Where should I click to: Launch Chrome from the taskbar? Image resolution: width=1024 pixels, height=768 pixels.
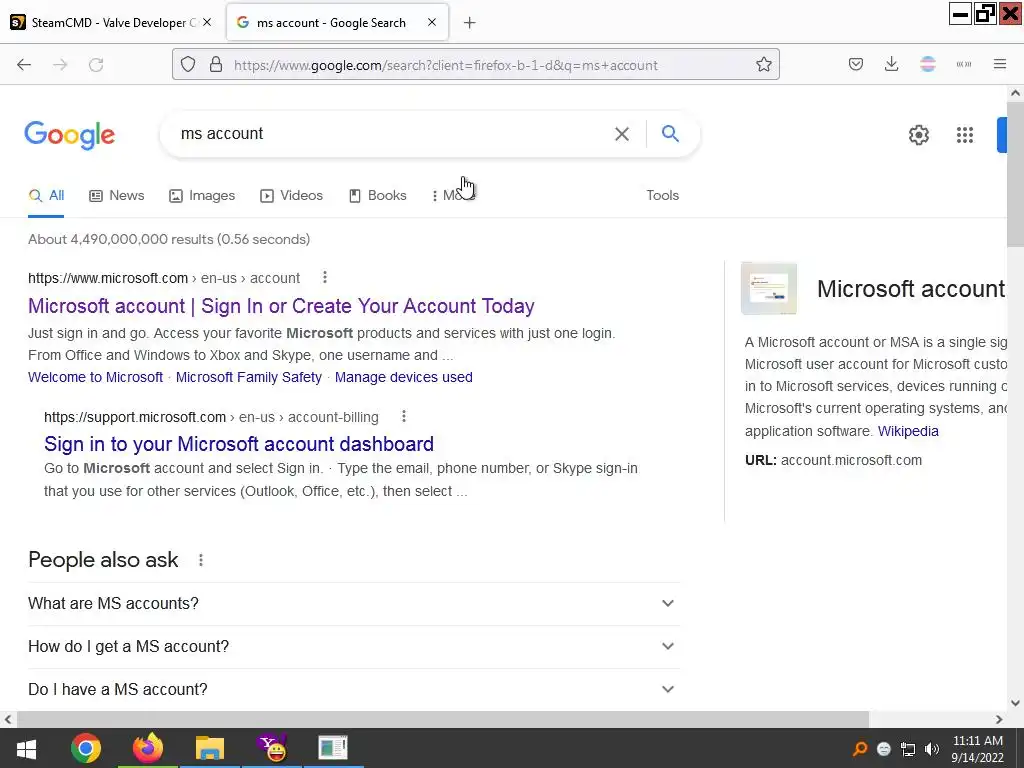pyautogui.click(x=86, y=748)
